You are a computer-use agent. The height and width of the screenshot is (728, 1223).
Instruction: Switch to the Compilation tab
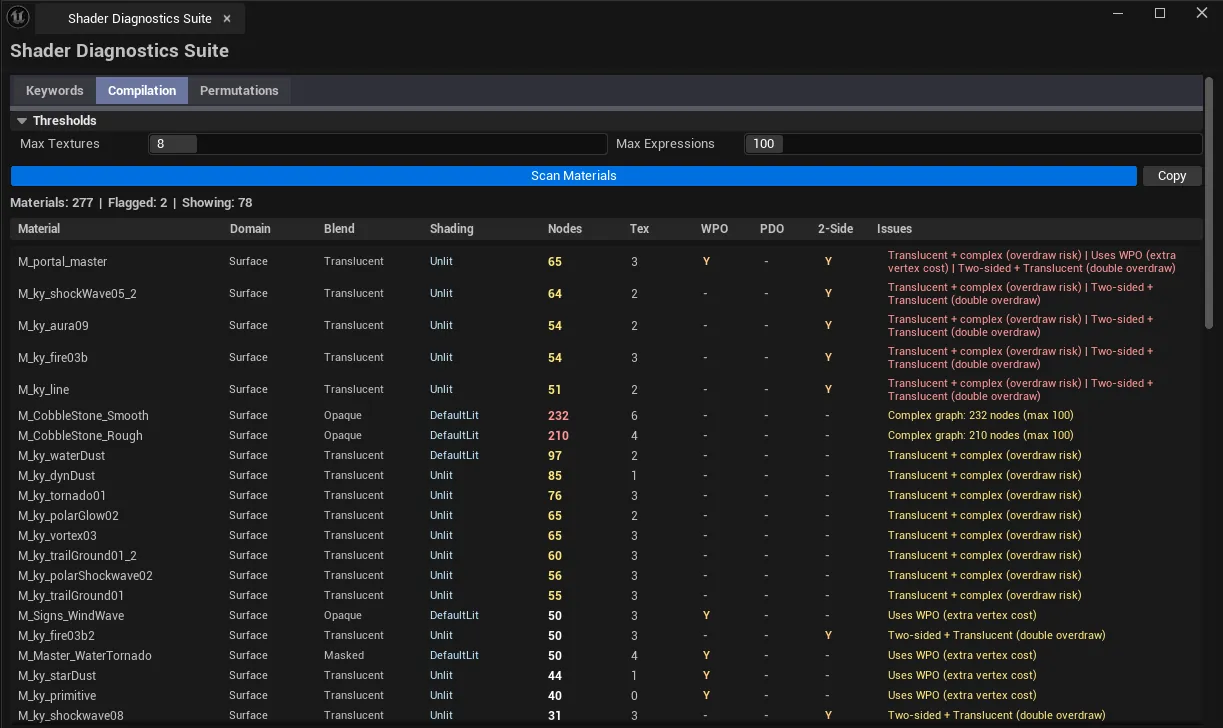click(142, 90)
